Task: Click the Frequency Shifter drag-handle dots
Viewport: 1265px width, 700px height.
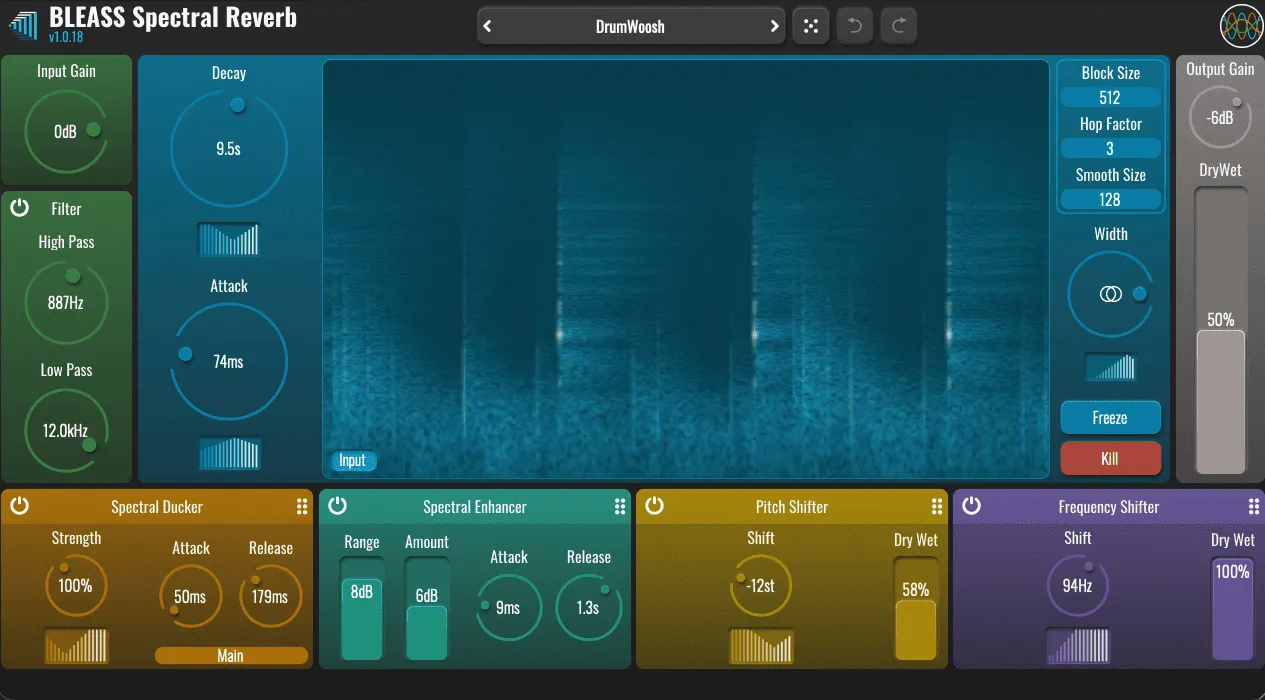Action: [x=1254, y=507]
